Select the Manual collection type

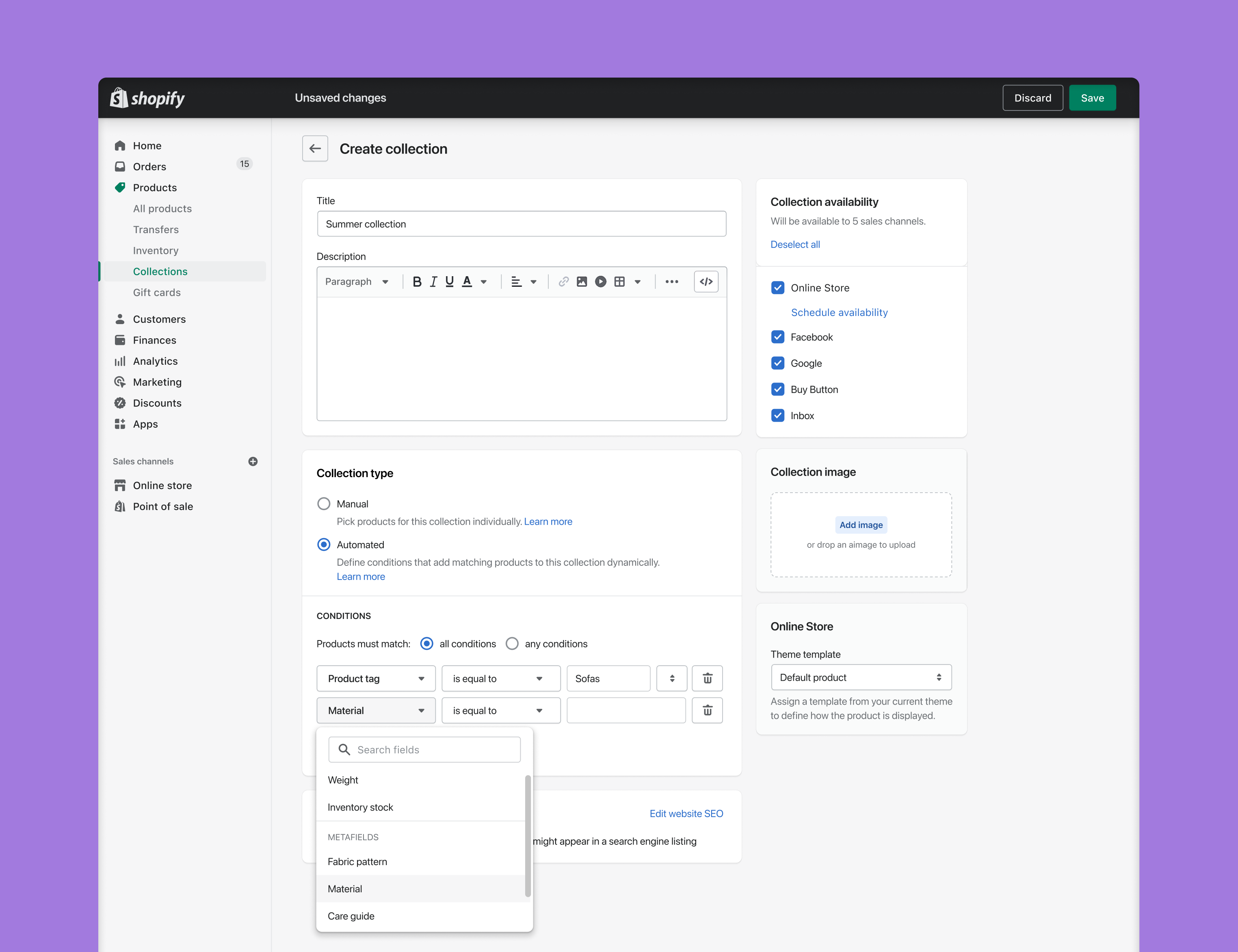[324, 504]
